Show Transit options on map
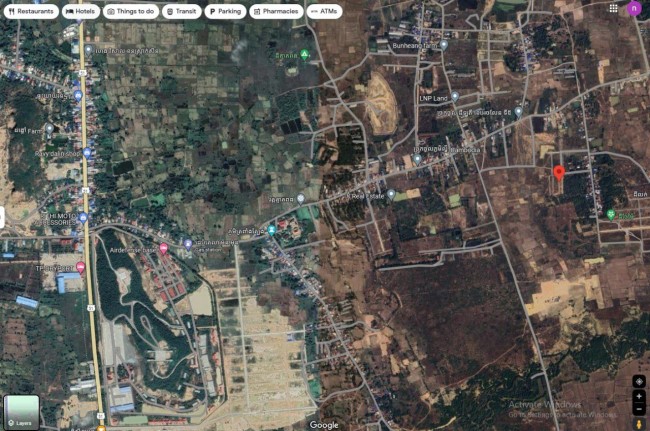 click(181, 11)
